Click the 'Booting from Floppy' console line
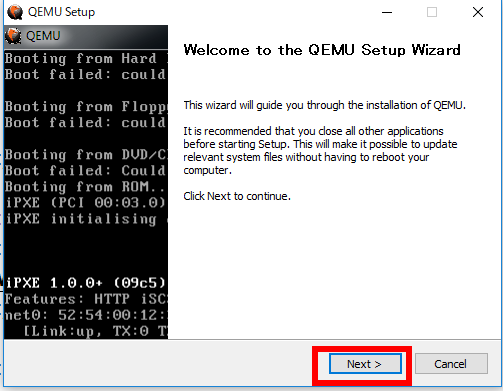Screen dimensions: 503x391 [86, 107]
